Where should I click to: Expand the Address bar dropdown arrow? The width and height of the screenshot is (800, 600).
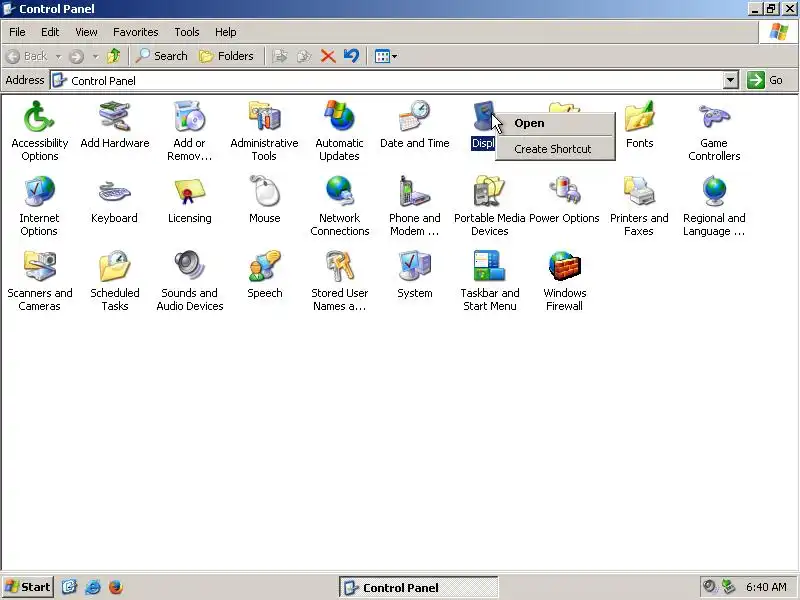(x=731, y=80)
